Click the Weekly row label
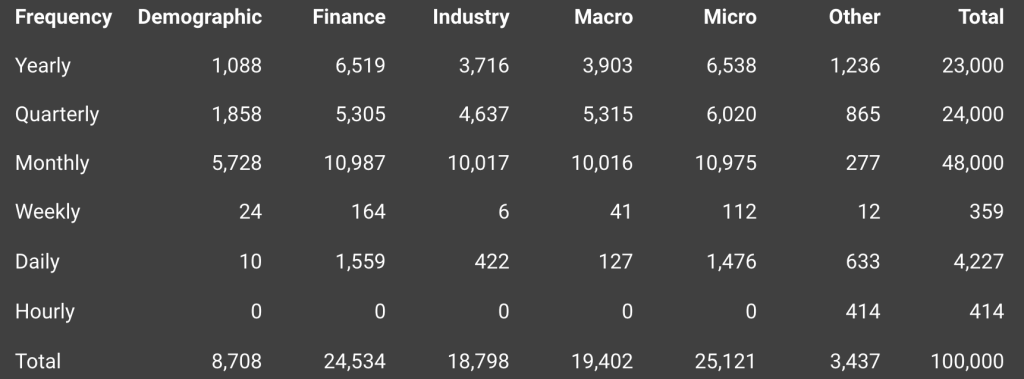Viewport: 1024px width, 379px height. (x=48, y=212)
